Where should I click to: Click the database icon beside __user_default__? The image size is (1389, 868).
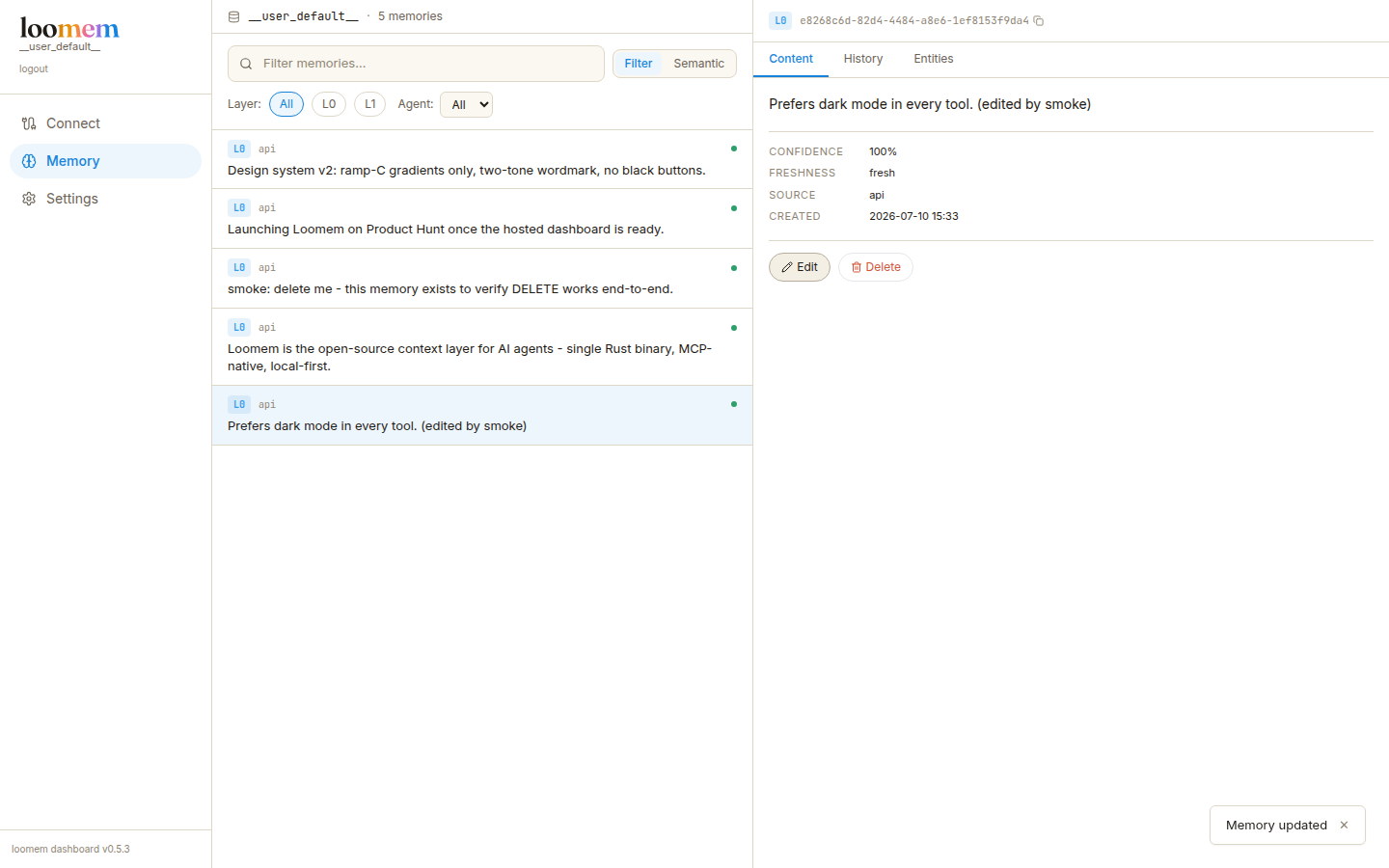pos(233,16)
